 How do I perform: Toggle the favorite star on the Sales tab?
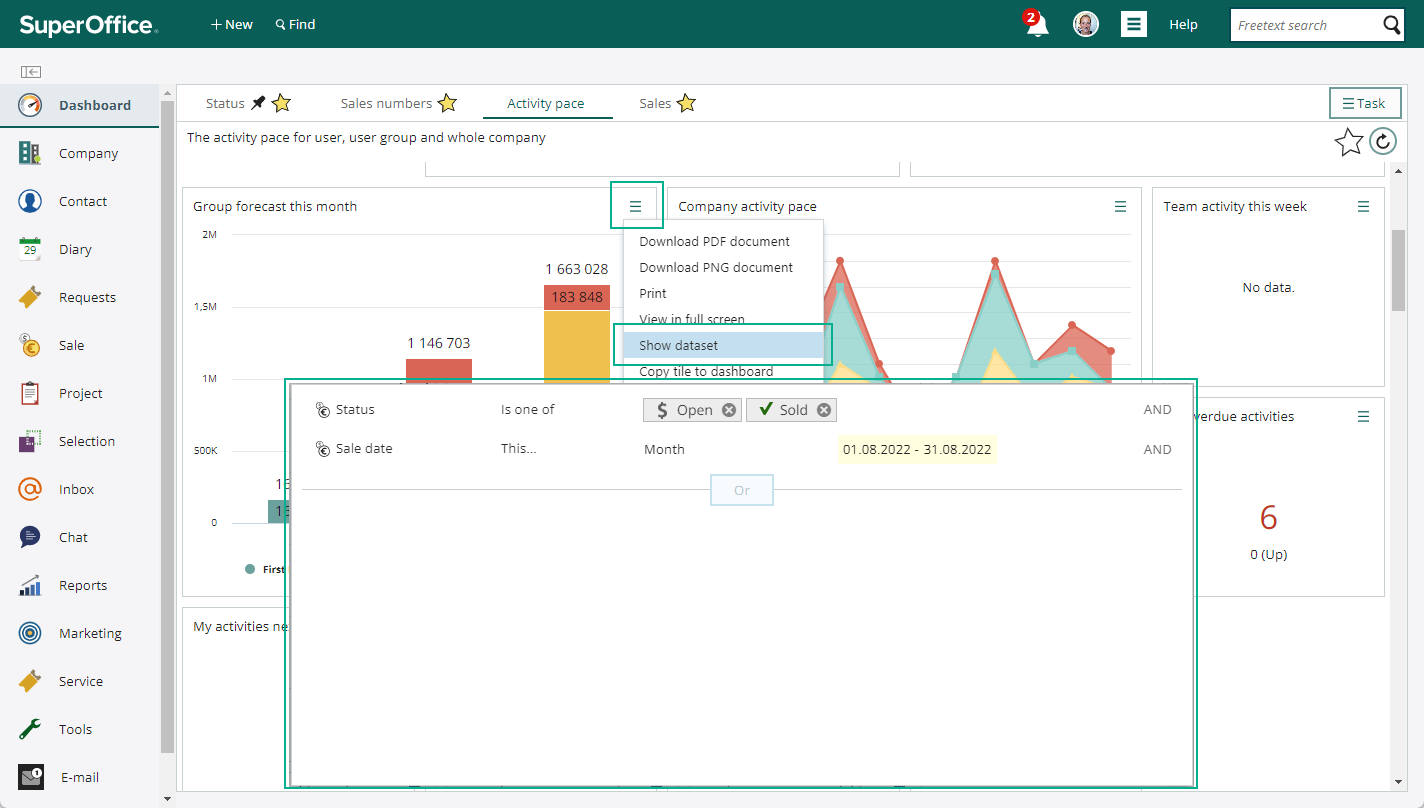[x=686, y=103]
